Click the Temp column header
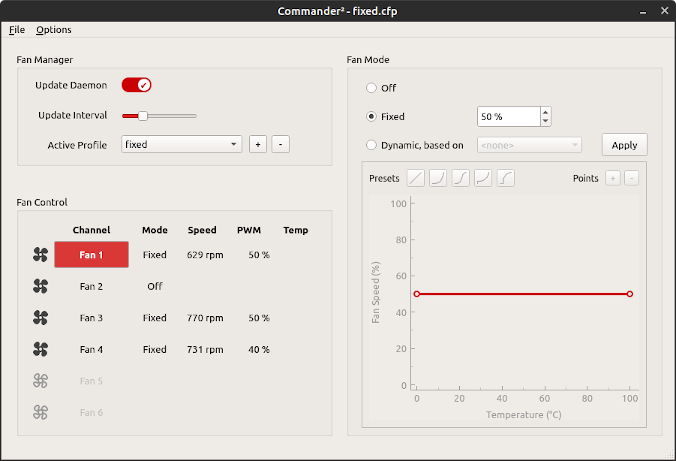This screenshot has width=676, height=461. (x=296, y=230)
